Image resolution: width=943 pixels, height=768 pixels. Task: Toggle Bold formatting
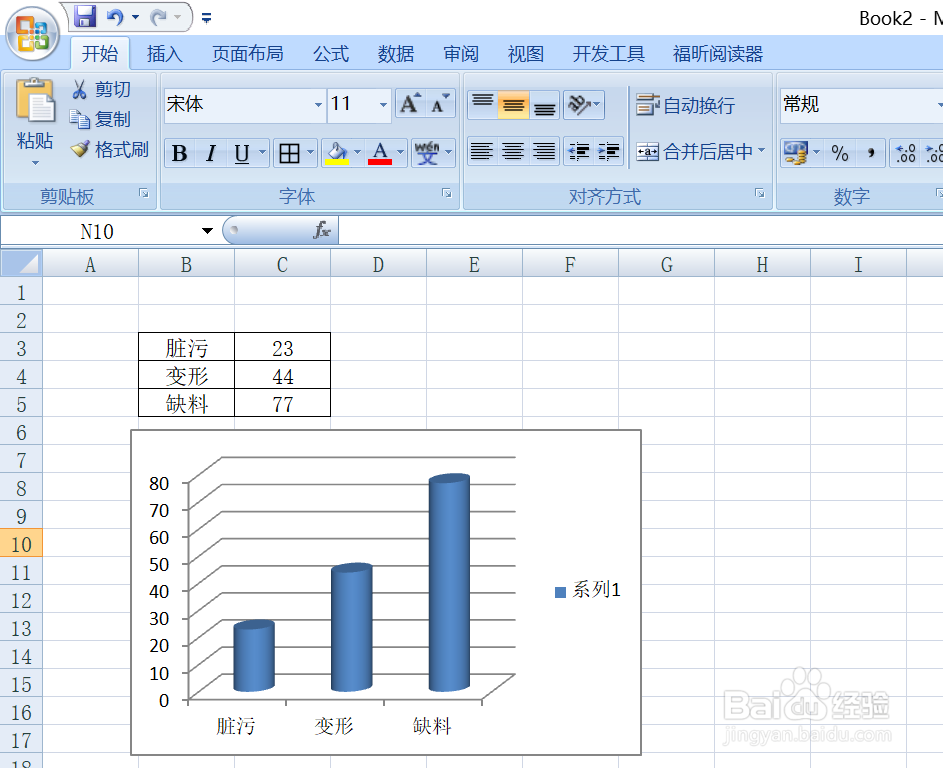click(179, 153)
